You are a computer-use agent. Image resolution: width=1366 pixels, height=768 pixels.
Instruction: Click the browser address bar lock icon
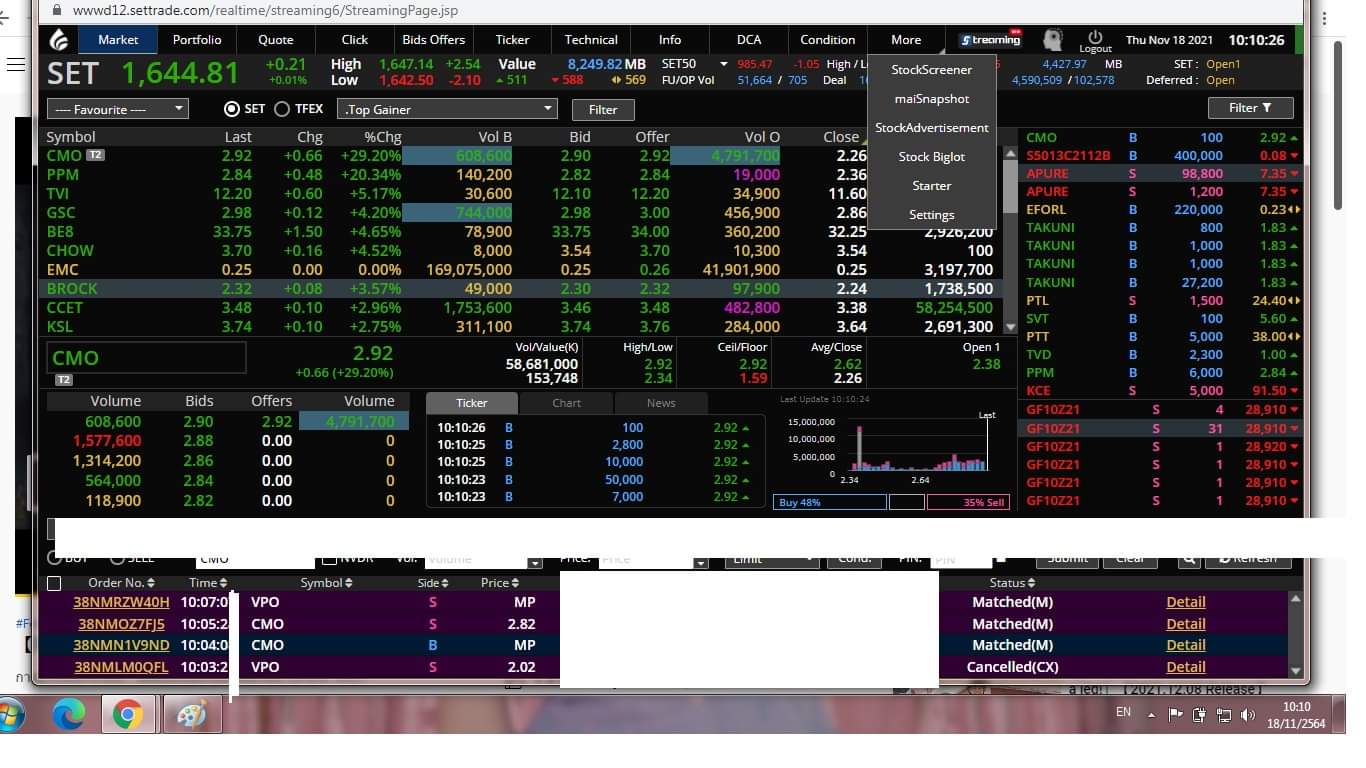[56, 10]
